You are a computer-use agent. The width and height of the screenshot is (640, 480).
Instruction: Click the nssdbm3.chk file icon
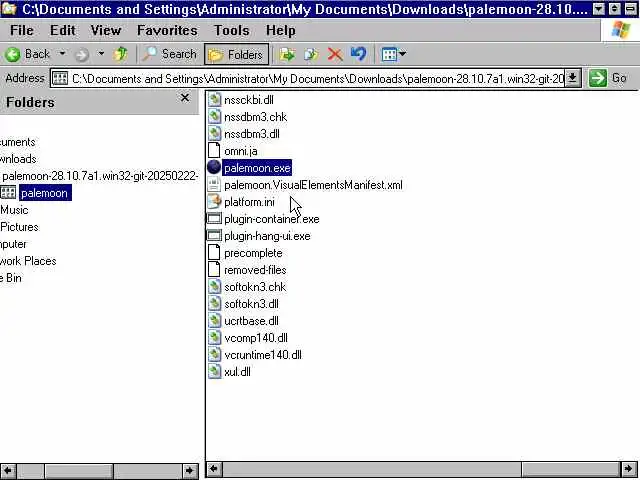pos(214,117)
